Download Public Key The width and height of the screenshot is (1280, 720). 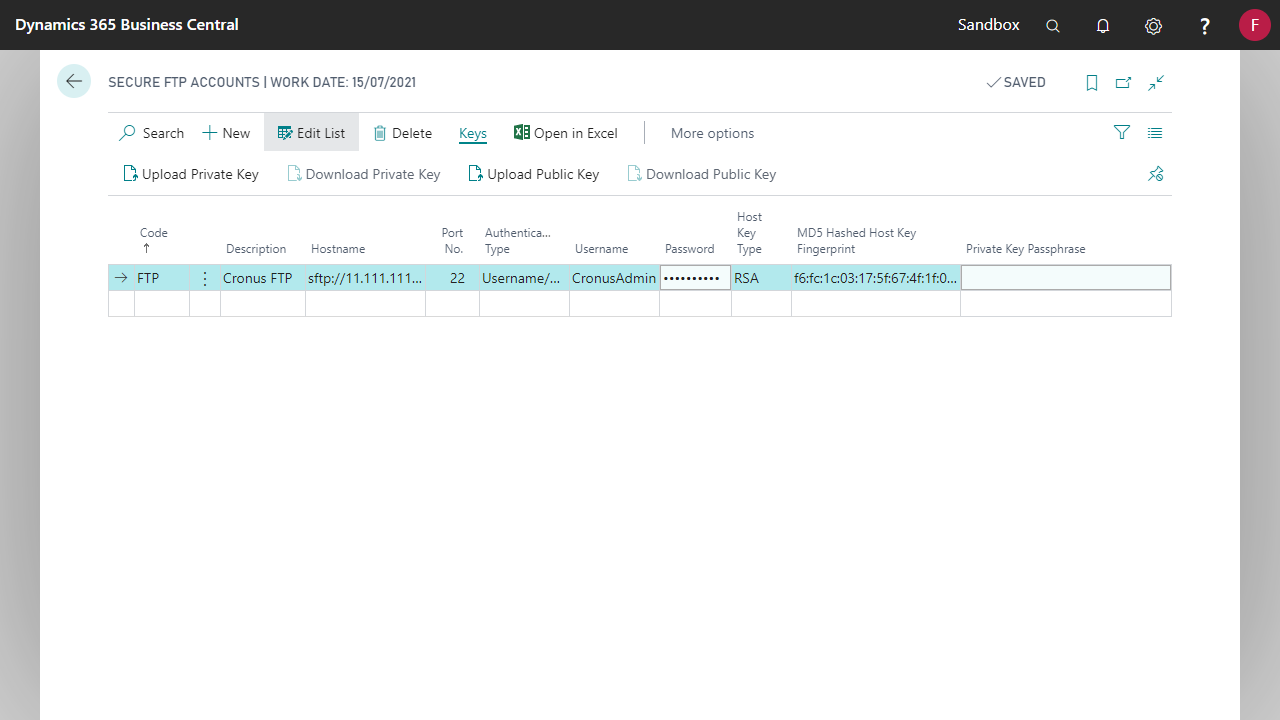click(x=702, y=174)
